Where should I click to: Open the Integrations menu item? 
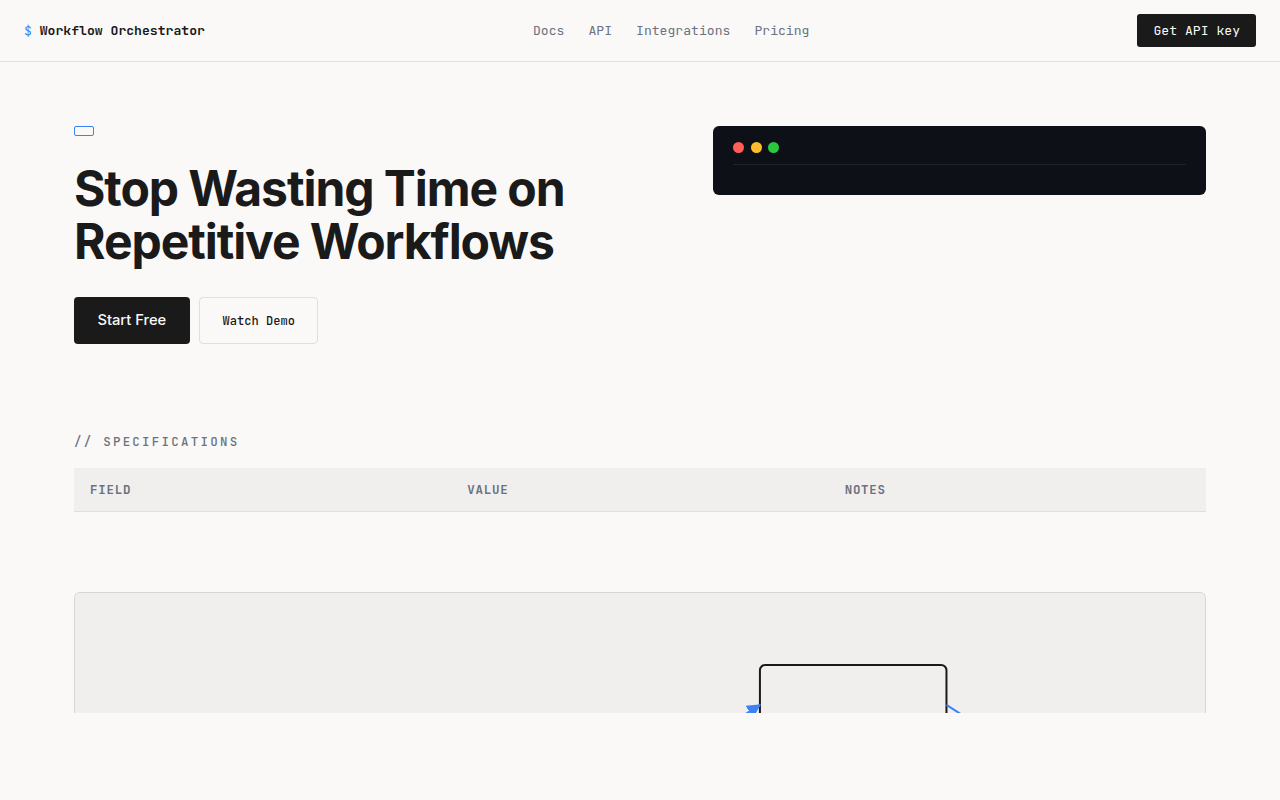click(683, 31)
